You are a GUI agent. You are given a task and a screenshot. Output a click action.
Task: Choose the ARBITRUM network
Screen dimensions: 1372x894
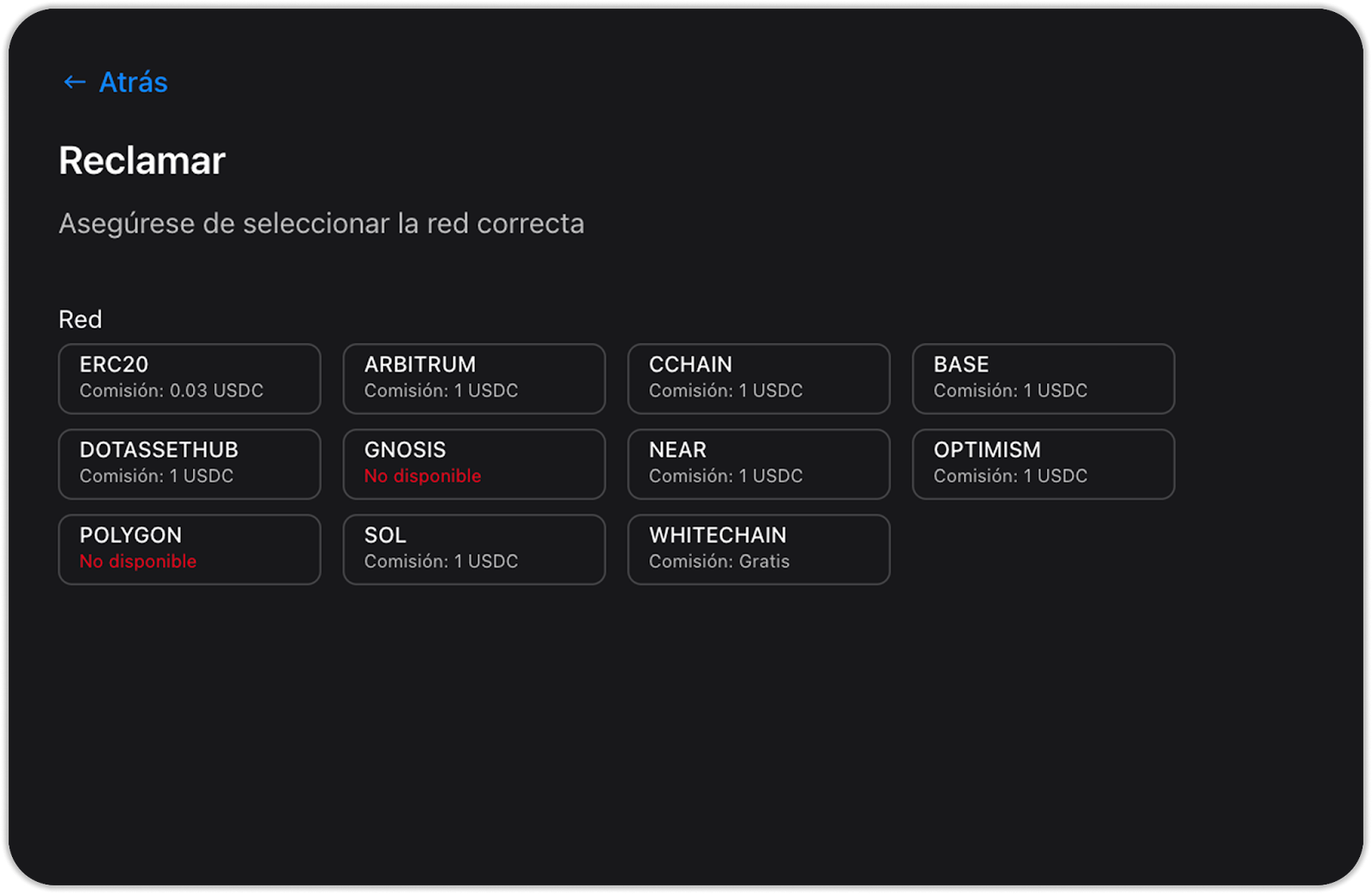pos(473,378)
